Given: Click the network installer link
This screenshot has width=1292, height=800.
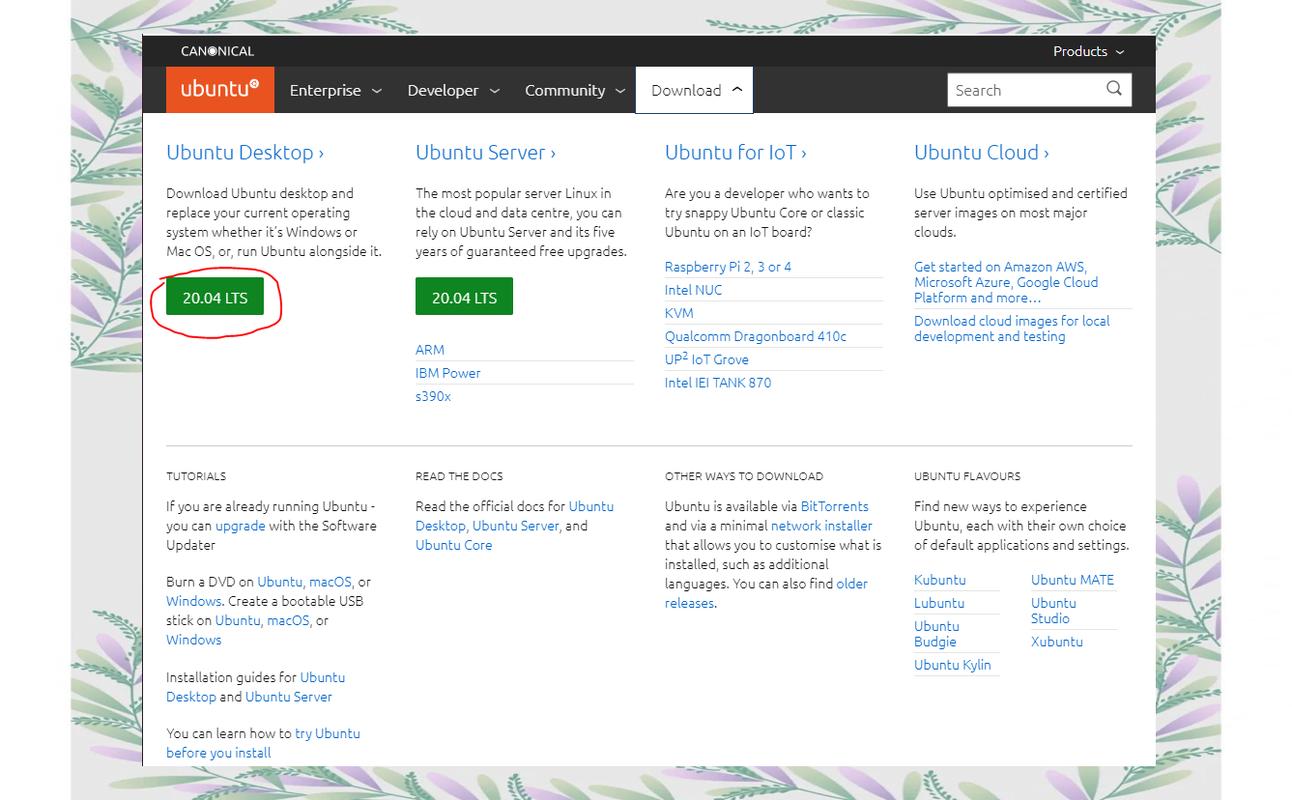Looking at the screenshot, I should pos(822,525).
